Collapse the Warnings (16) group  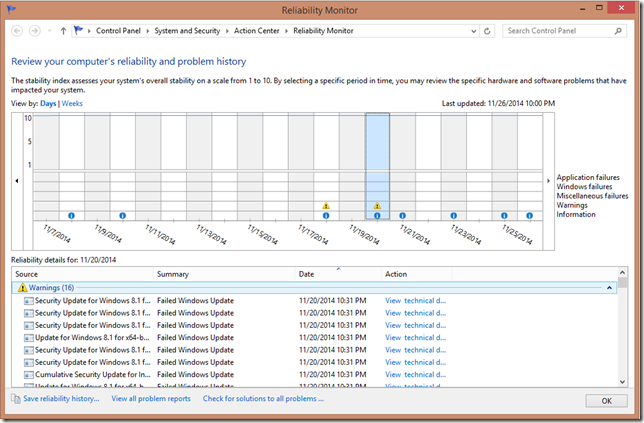click(610, 287)
